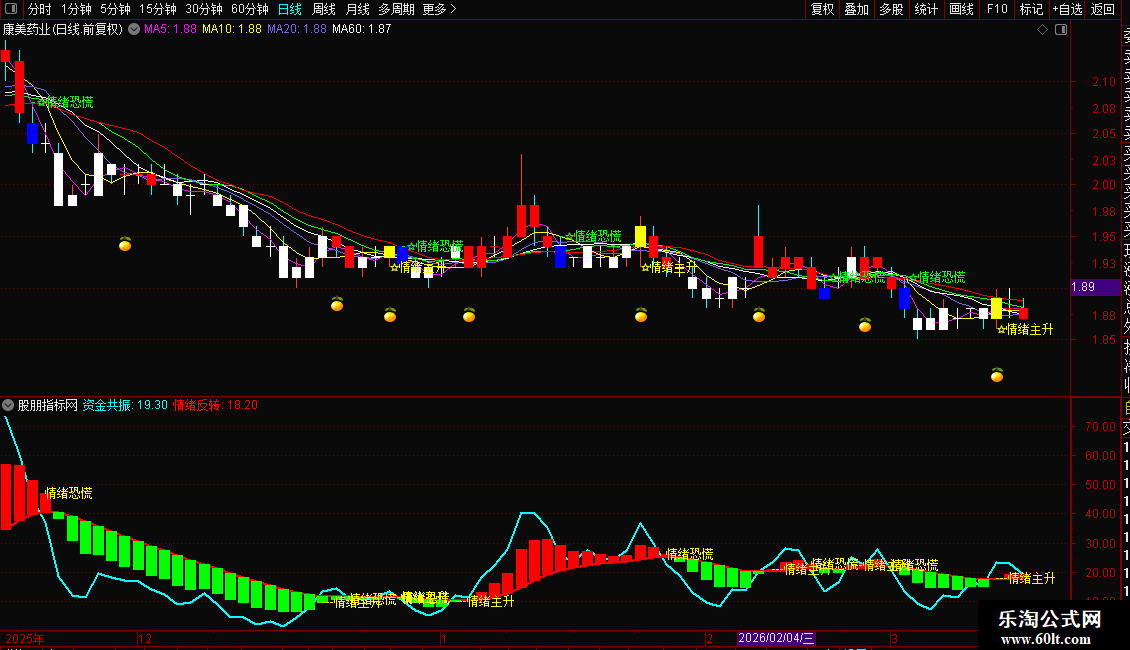Click the 返回 back button
This screenshot has height=650, width=1130.
click(x=1103, y=9)
